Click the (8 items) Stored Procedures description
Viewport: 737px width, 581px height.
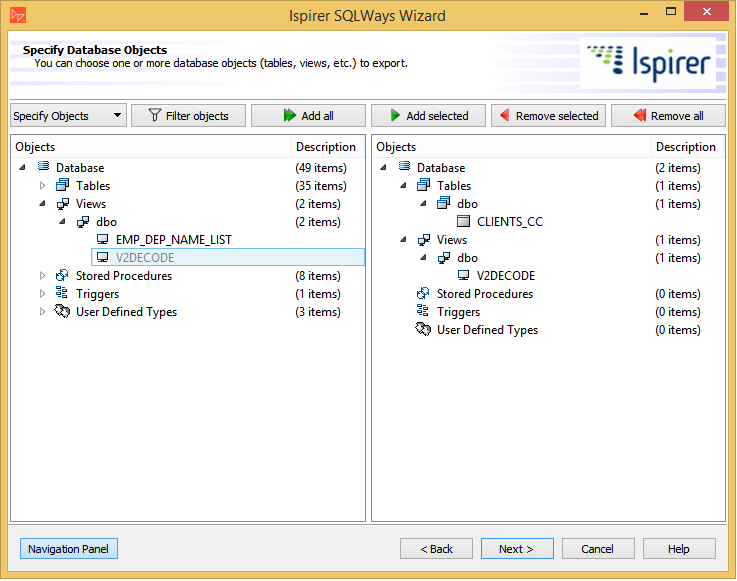click(318, 276)
